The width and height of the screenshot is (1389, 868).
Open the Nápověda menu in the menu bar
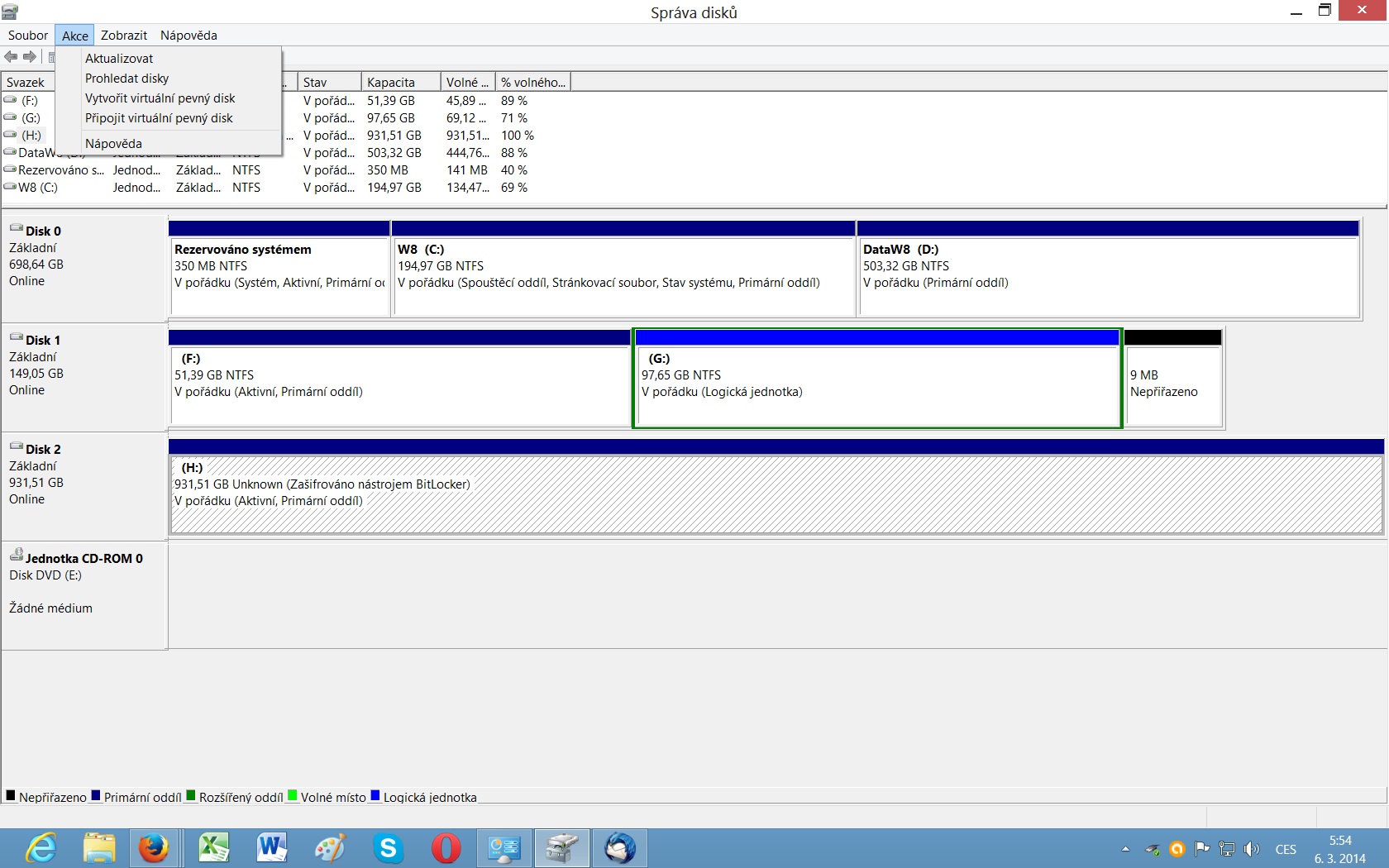pyautogui.click(x=189, y=36)
